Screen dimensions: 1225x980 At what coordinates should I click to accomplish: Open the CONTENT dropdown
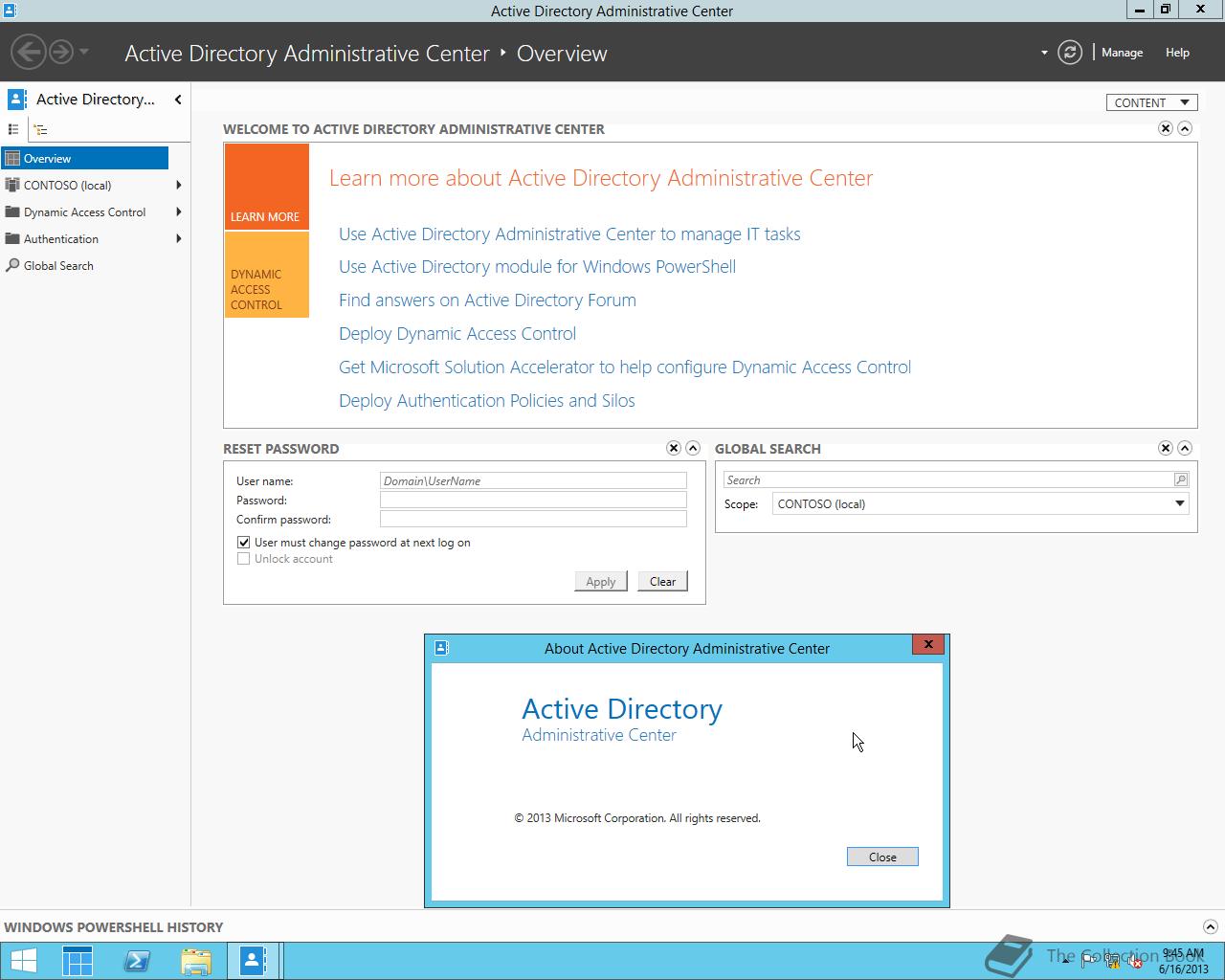point(1152,102)
